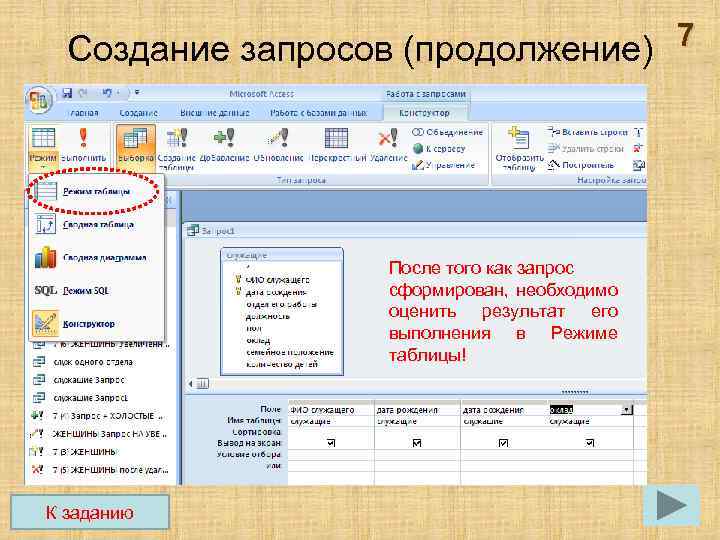Open query 'служ одного отдела' in navigation pane
The height and width of the screenshot is (540, 720).
tap(93, 362)
